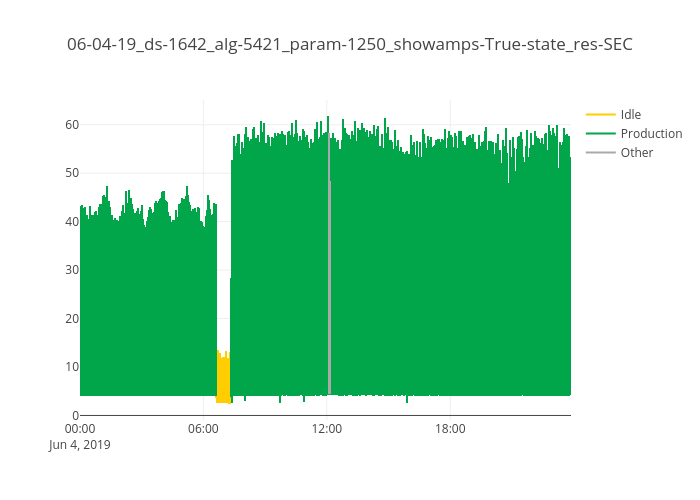Screen dimensions: 700x500
Task: Click the green Production legend line swatch
Action: coord(600,133)
